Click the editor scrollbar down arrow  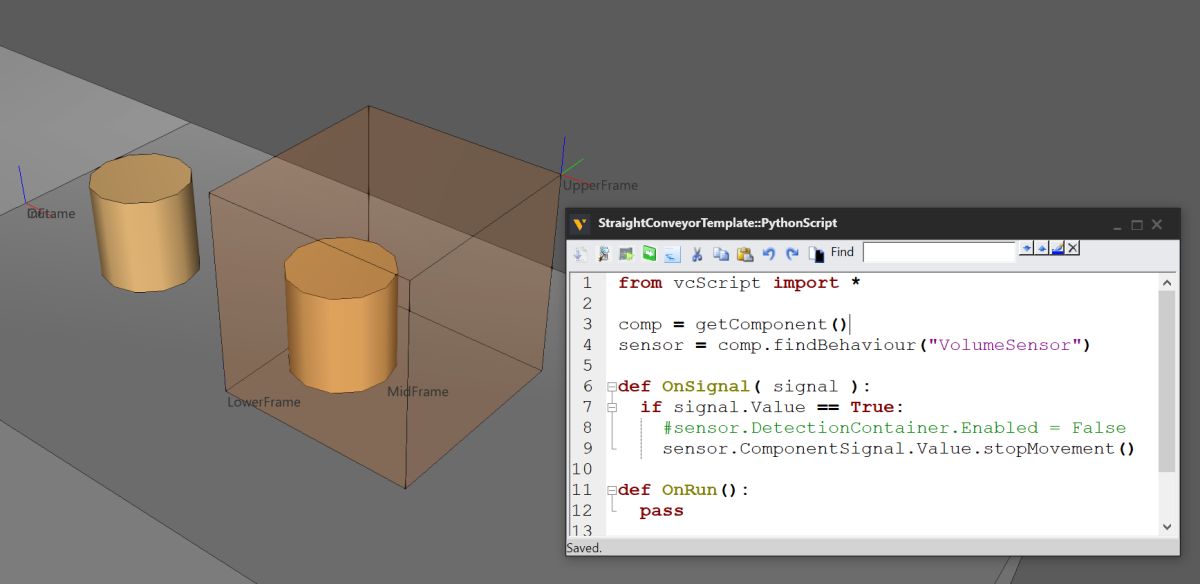1167,526
